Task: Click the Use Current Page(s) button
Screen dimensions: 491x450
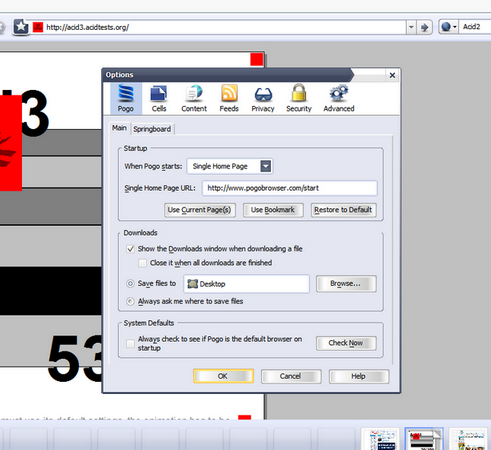Action: pyautogui.click(x=199, y=210)
